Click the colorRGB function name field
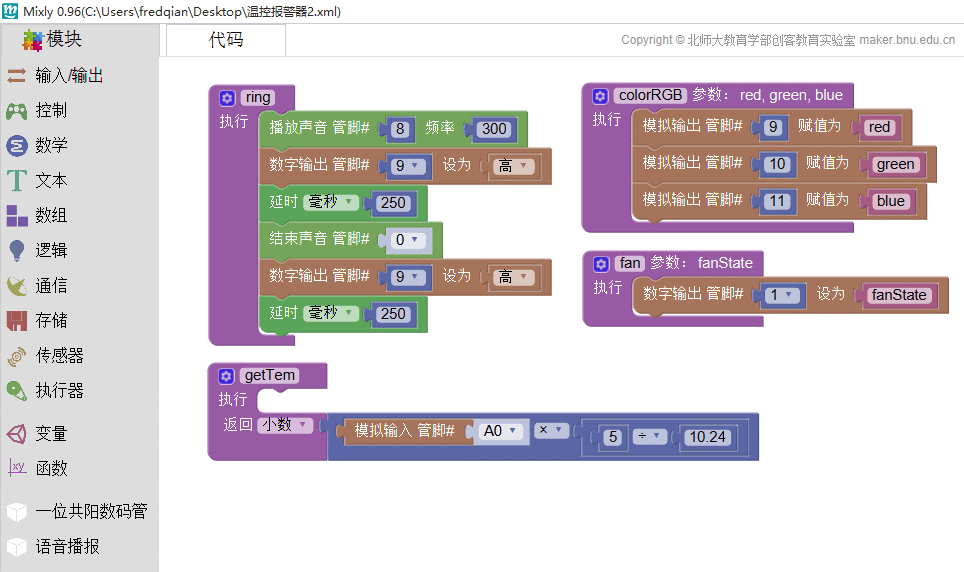Screen dimensions: 964x572 650,95
